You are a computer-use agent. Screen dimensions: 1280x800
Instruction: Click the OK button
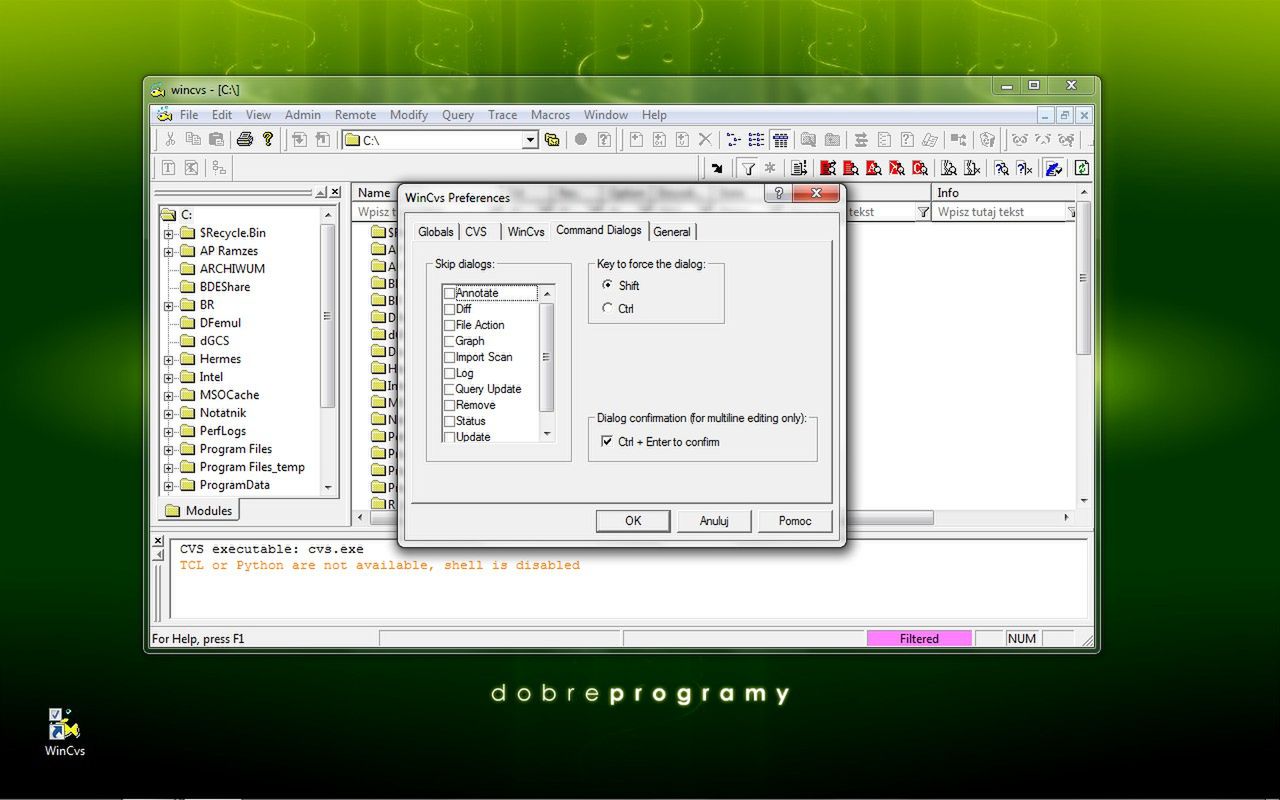[x=633, y=521]
